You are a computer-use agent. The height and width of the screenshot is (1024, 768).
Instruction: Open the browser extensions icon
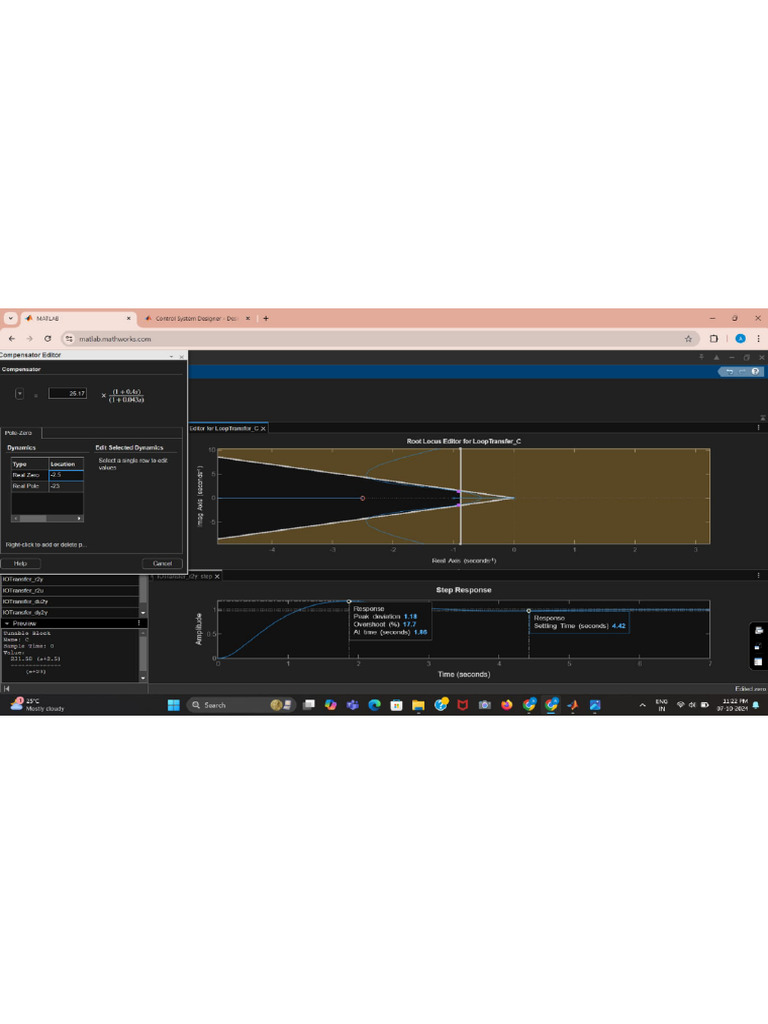coord(714,338)
